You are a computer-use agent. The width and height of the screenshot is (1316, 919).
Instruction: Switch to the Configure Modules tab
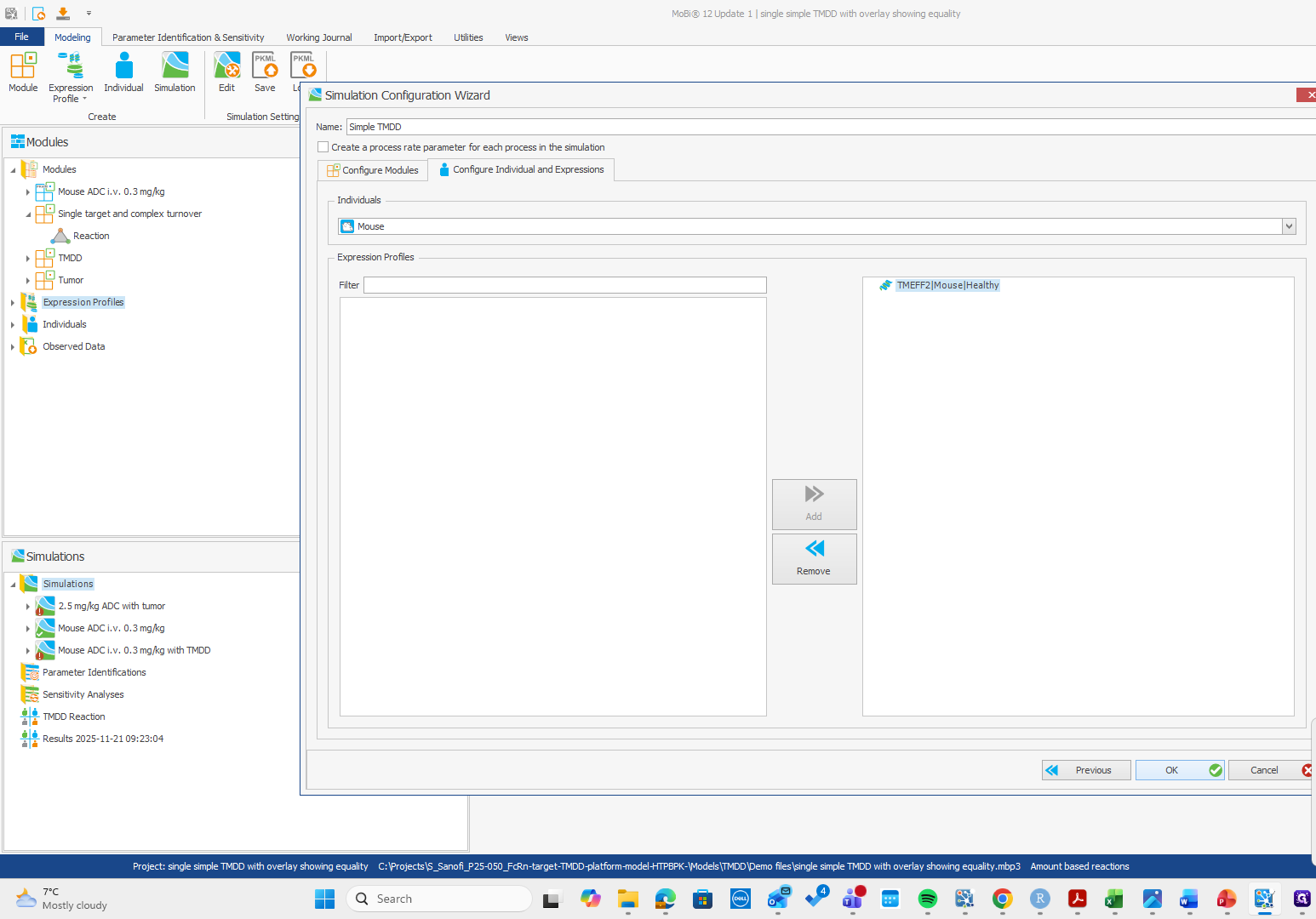373,170
